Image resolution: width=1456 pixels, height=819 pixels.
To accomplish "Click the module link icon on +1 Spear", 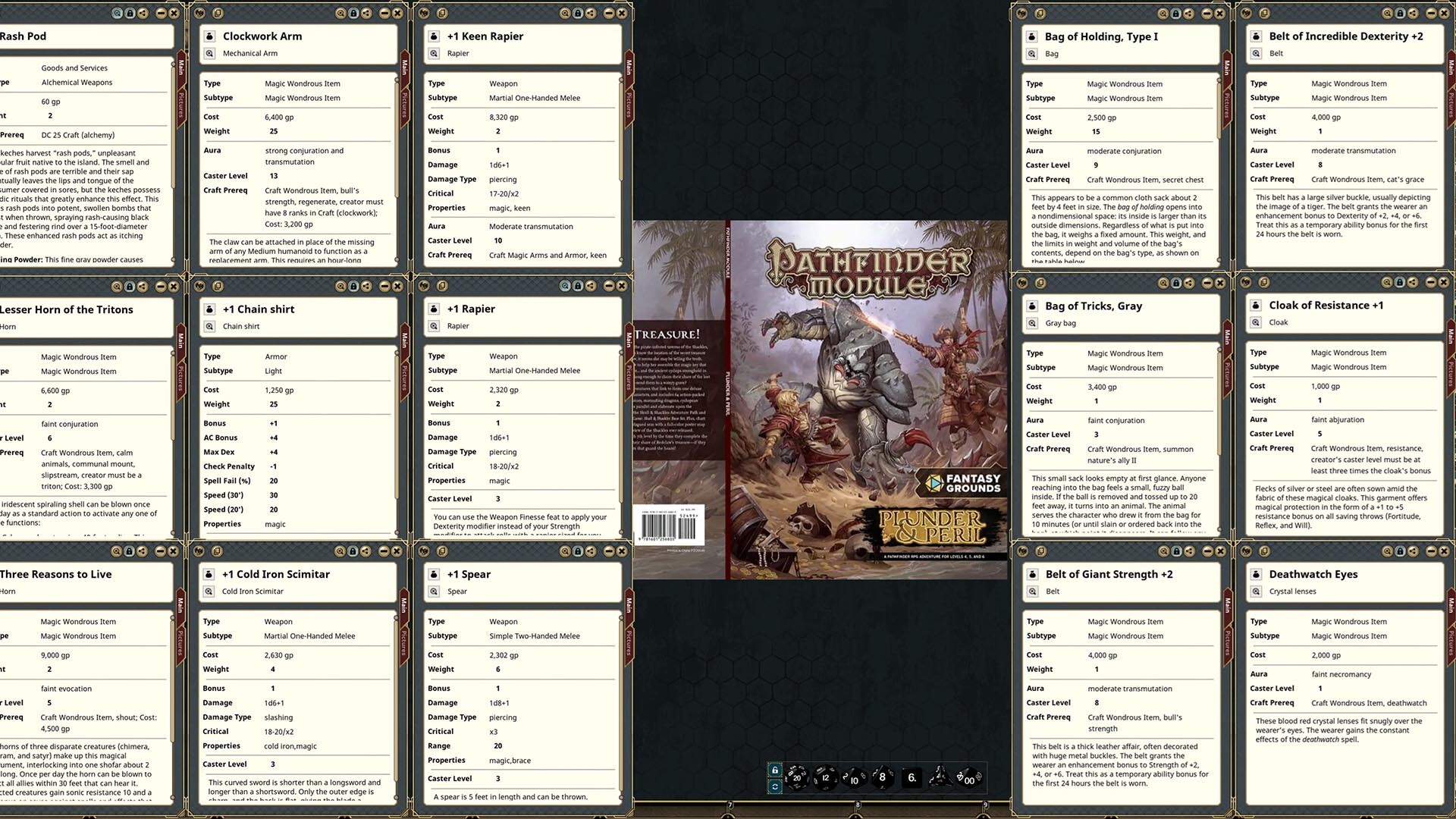I will coord(424,551).
